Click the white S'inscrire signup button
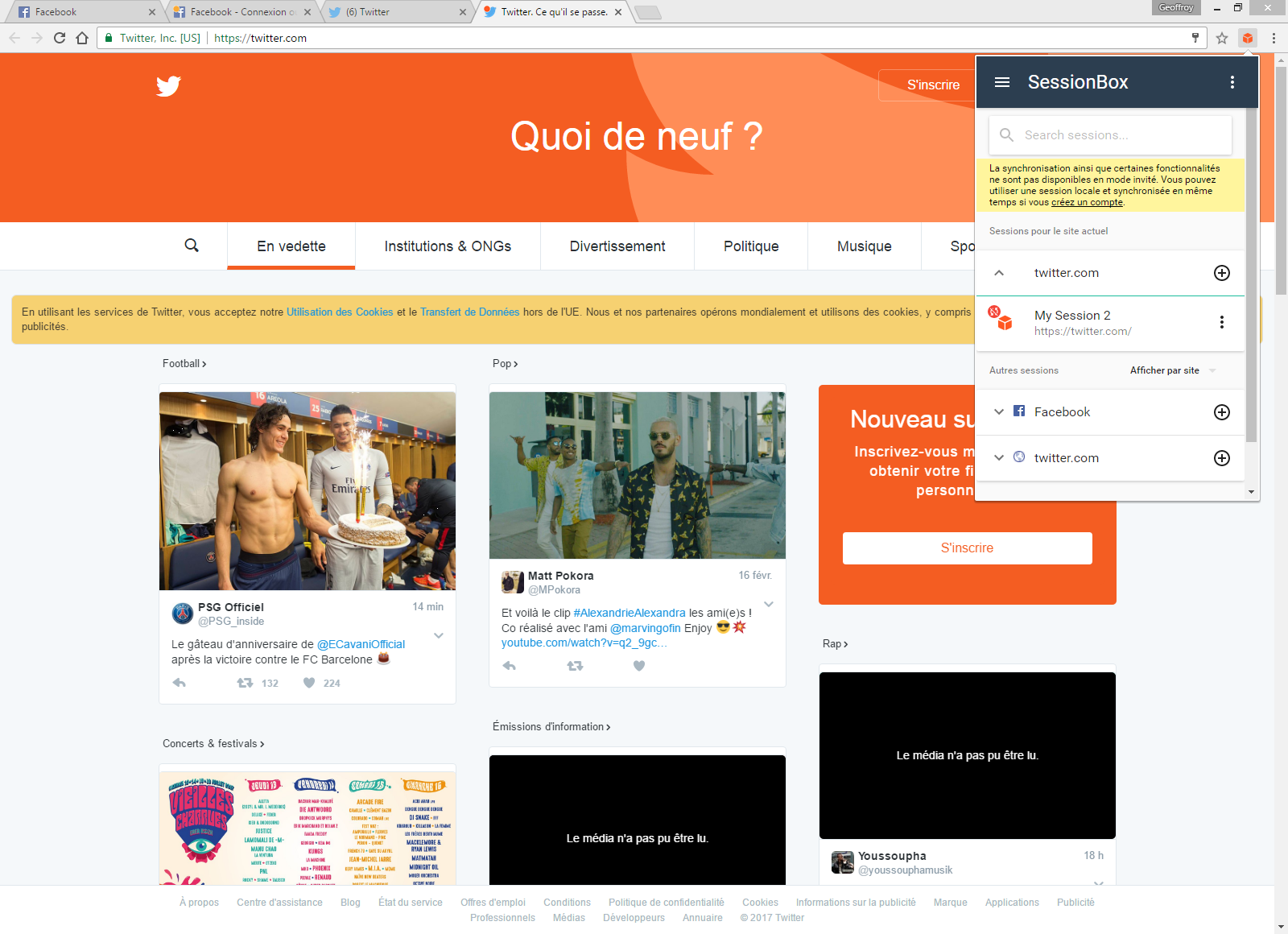1288x934 pixels. coord(967,548)
